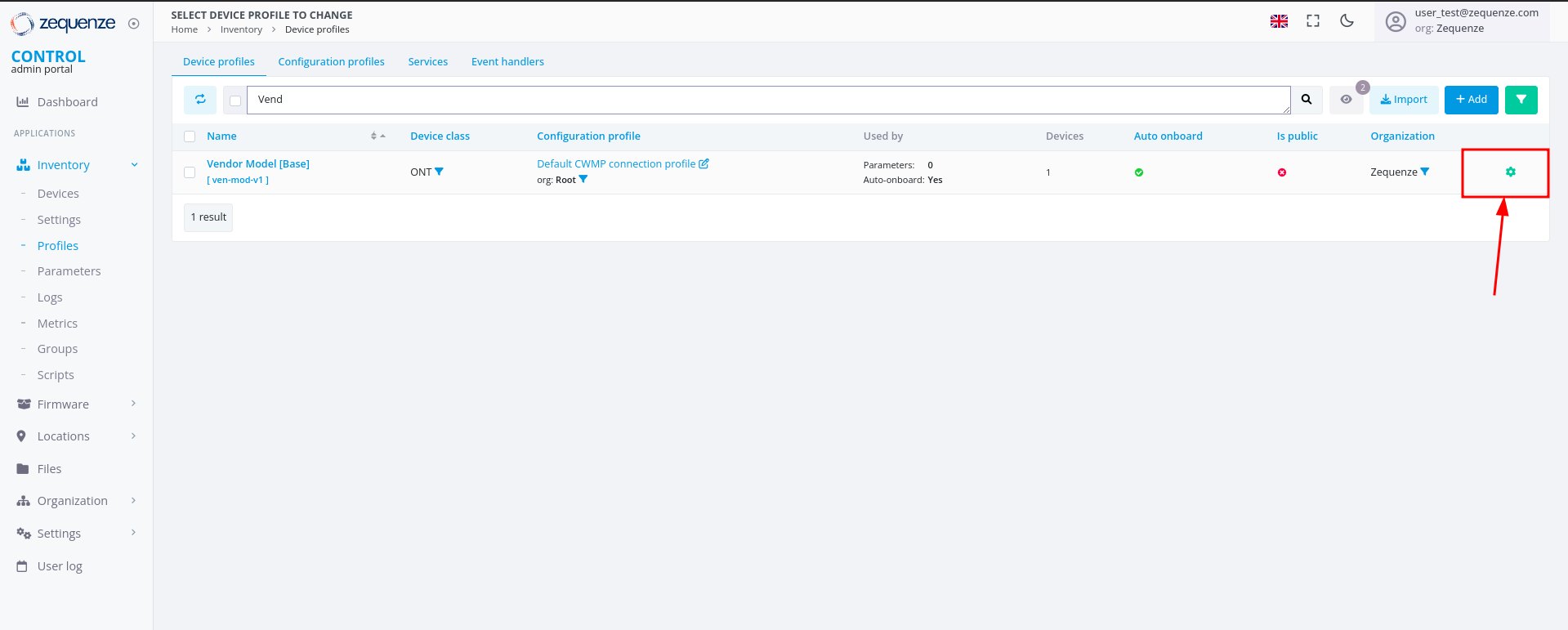Viewport: 1568px width, 630px height.
Task: Focus the search field containing Vend
Action: (x=768, y=100)
